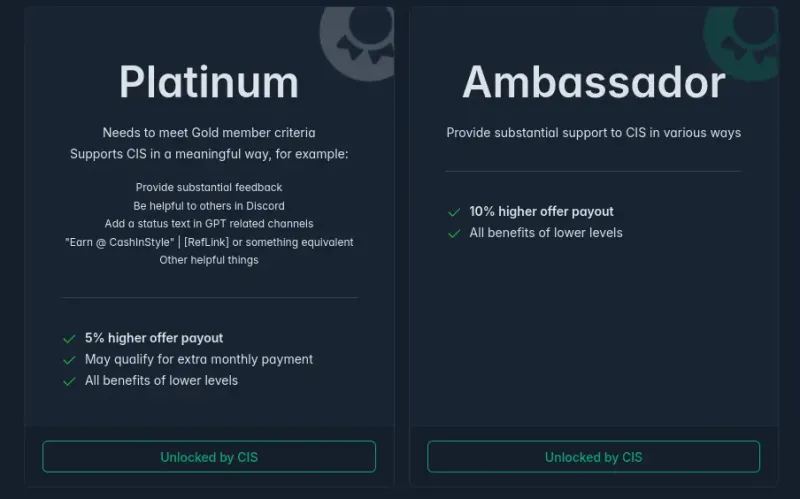
Task: Click checkmark beside 10% higher offer payout
Action: coord(454,212)
